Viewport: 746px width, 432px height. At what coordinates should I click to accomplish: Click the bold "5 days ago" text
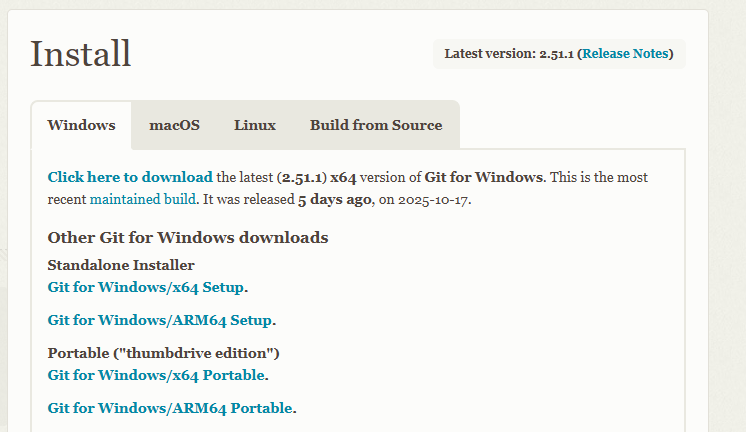[335, 199]
